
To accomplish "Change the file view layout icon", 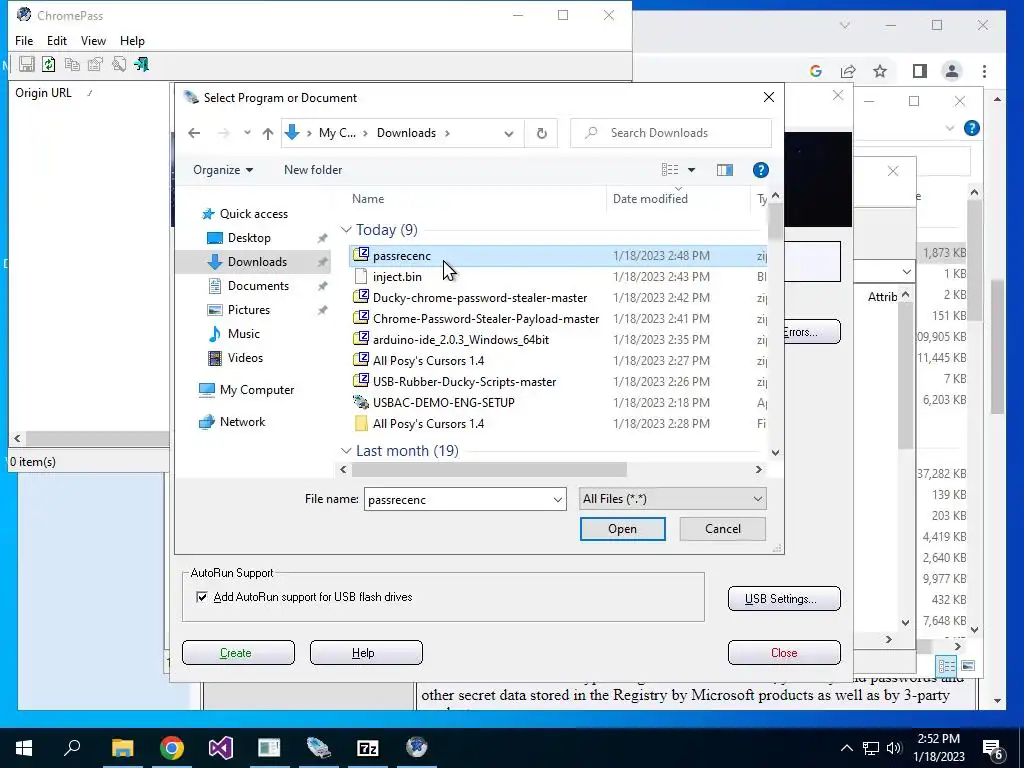I will coord(670,170).
